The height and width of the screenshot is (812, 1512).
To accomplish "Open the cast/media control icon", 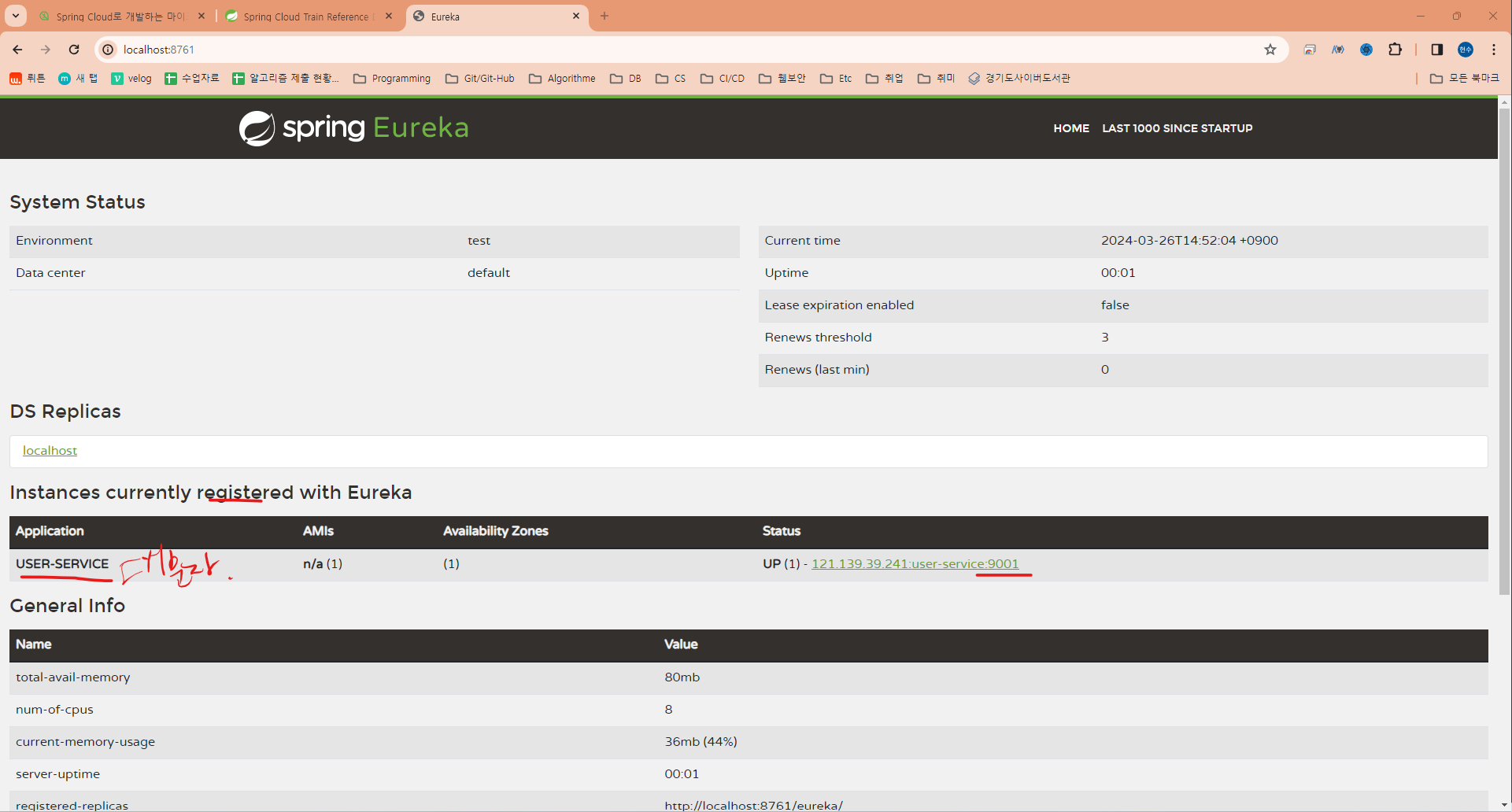I will pyautogui.click(x=1310, y=50).
